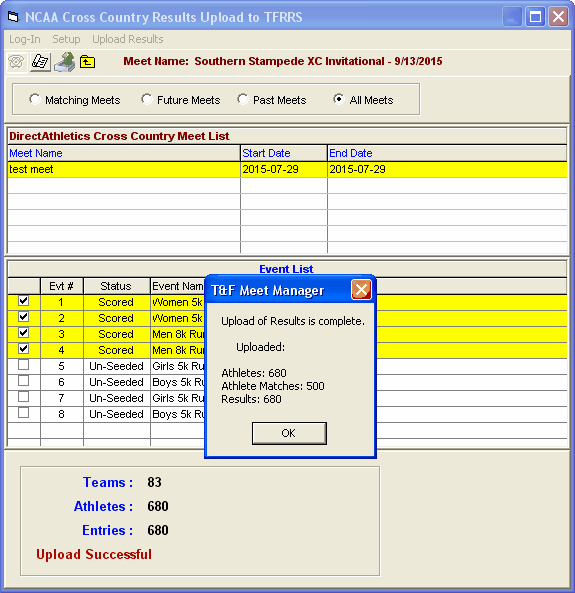
Task: Open the Setup menu
Action: point(66,39)
